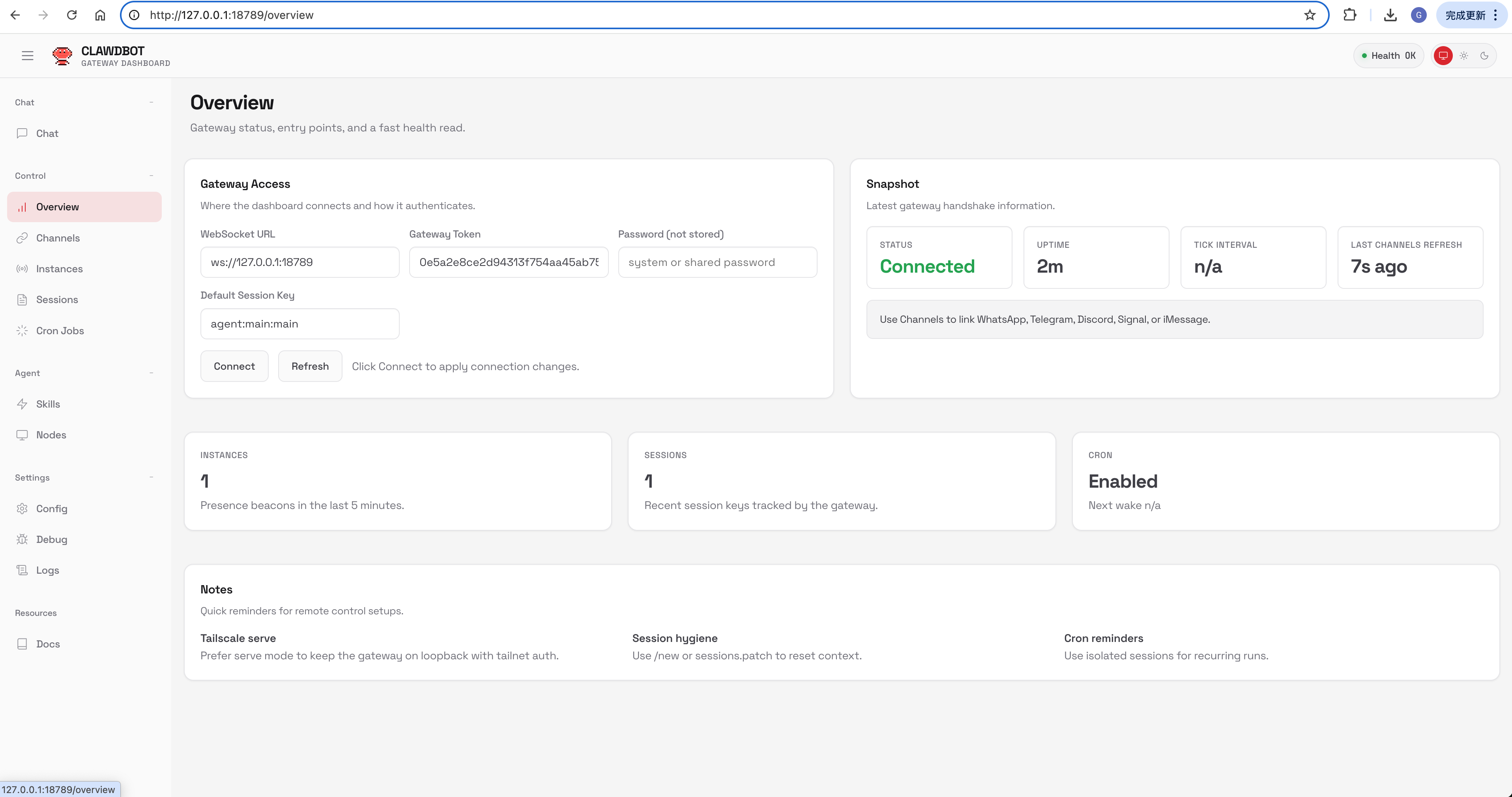Viewport: 1512px width, 797px height.
Task: Collapse the Chat sidebar section
Action: click(x=152, y=102)
